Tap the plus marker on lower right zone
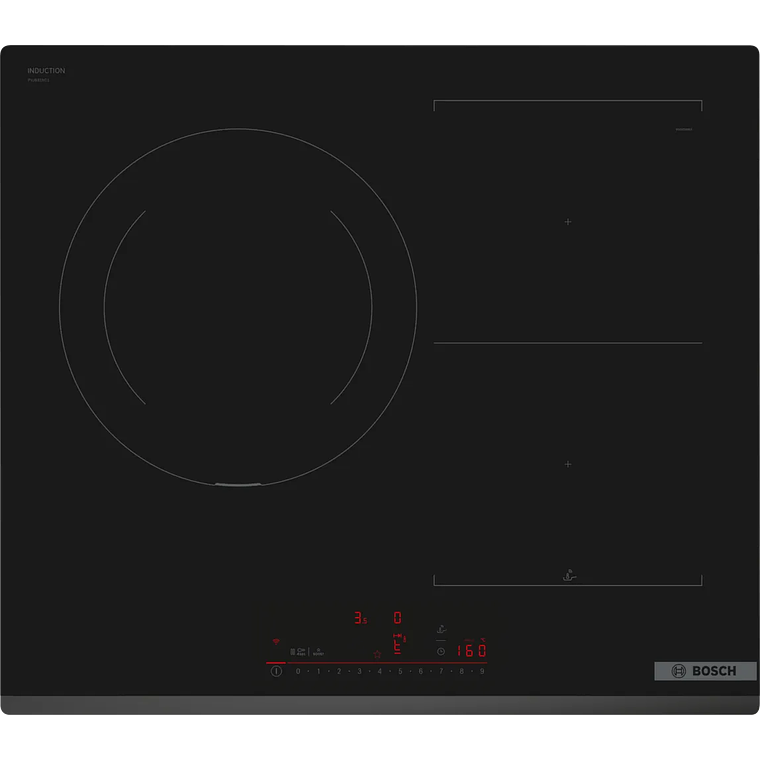The image size is (760, 760). [568, 464]
